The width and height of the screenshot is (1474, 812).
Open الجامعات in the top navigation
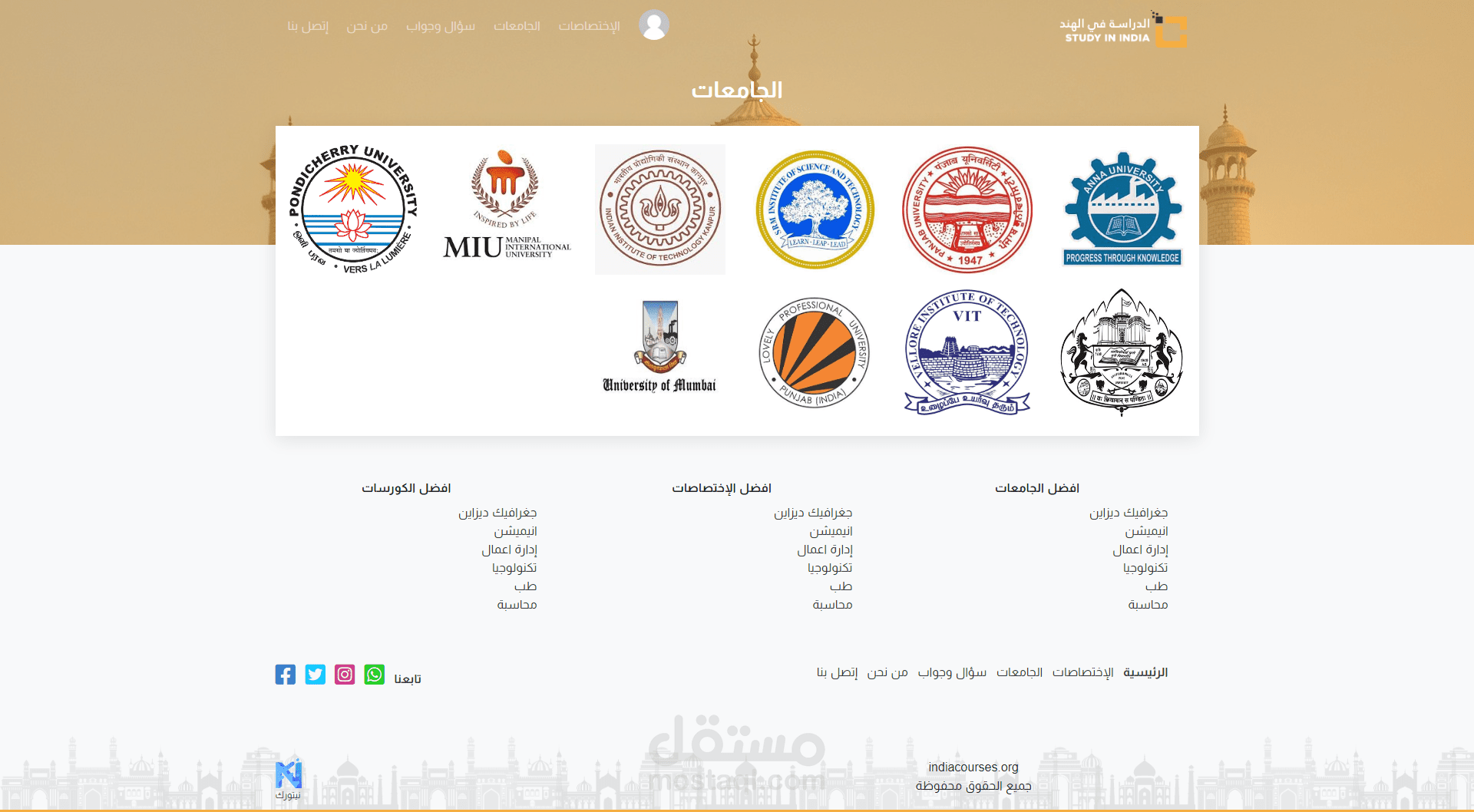pyautogui.click(x=517, y=26)
